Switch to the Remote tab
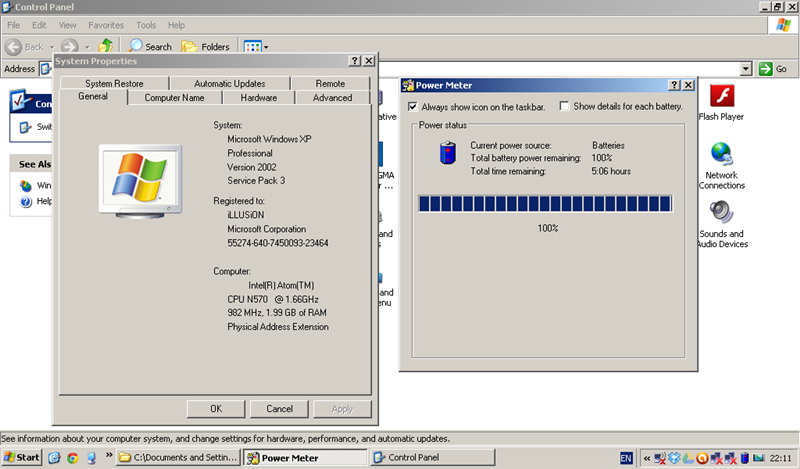The width and height of the screenshot is (800, 469). pyautogui.click(x=330, y=83)
